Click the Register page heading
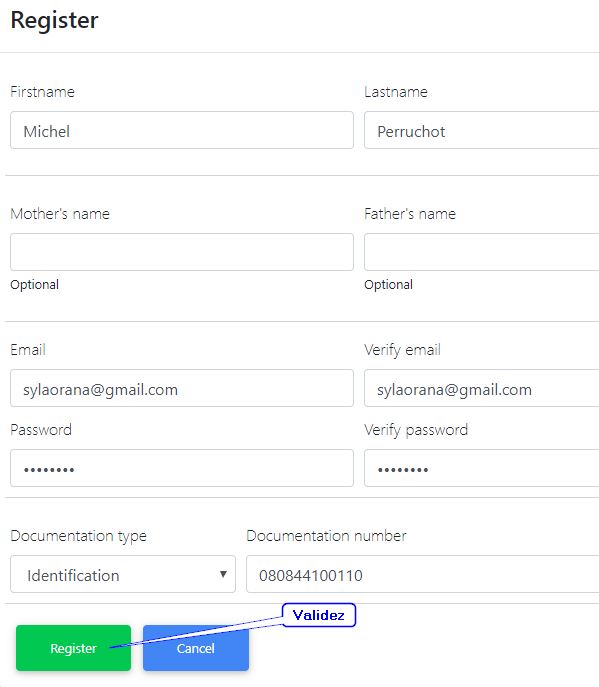Image resolution: width=599 pixels, height=687 pixels. [x=54, y=20]
